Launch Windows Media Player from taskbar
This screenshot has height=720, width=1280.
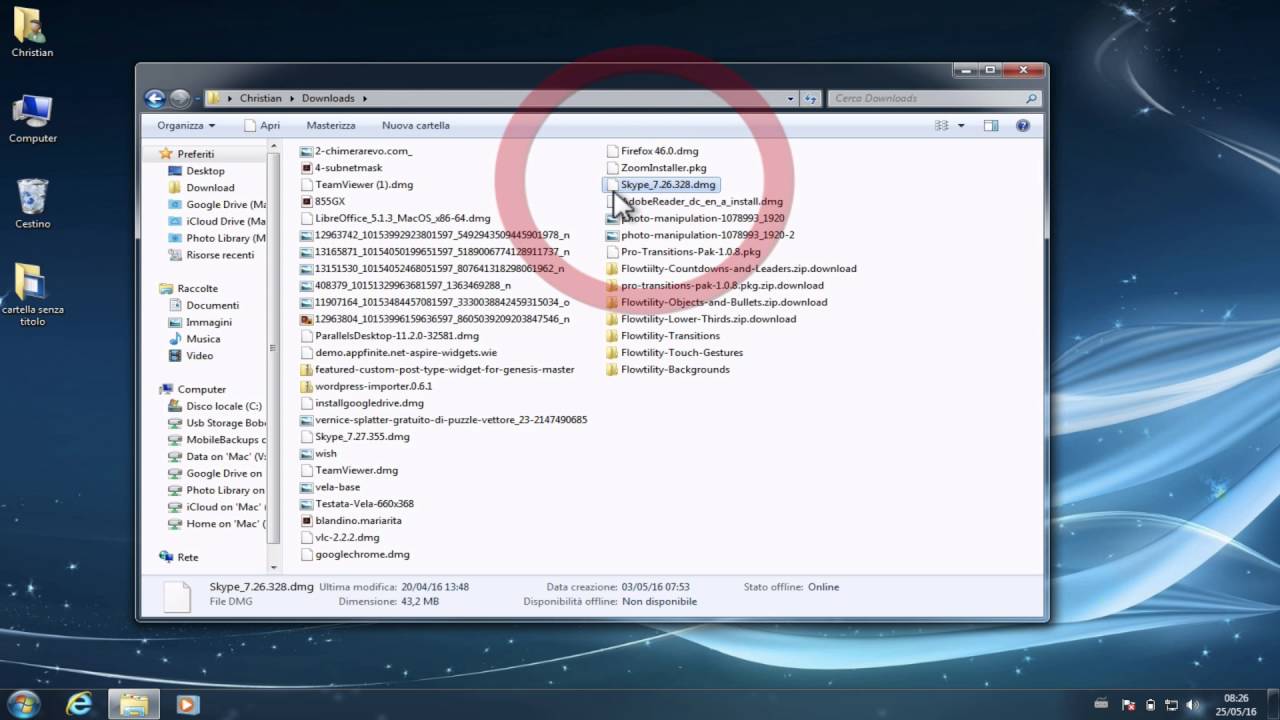(187, 704)
